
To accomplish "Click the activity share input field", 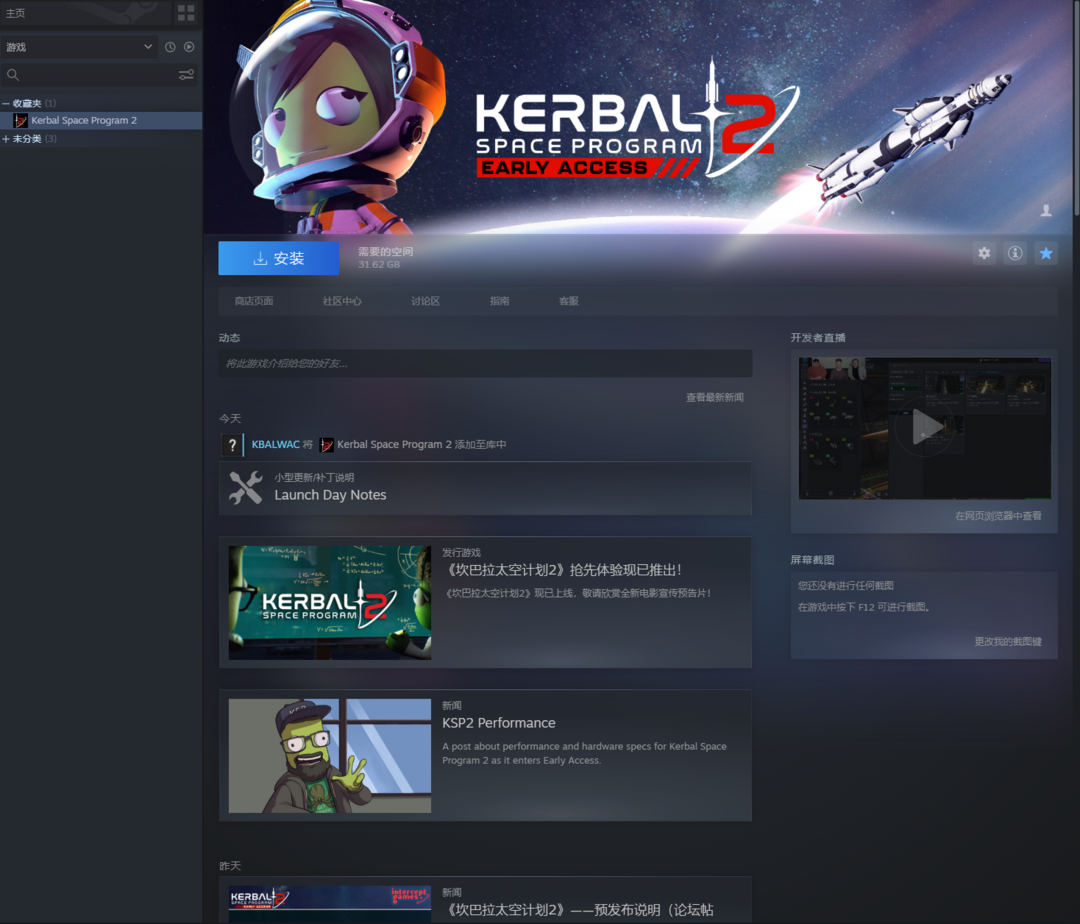I will point(485,363).
